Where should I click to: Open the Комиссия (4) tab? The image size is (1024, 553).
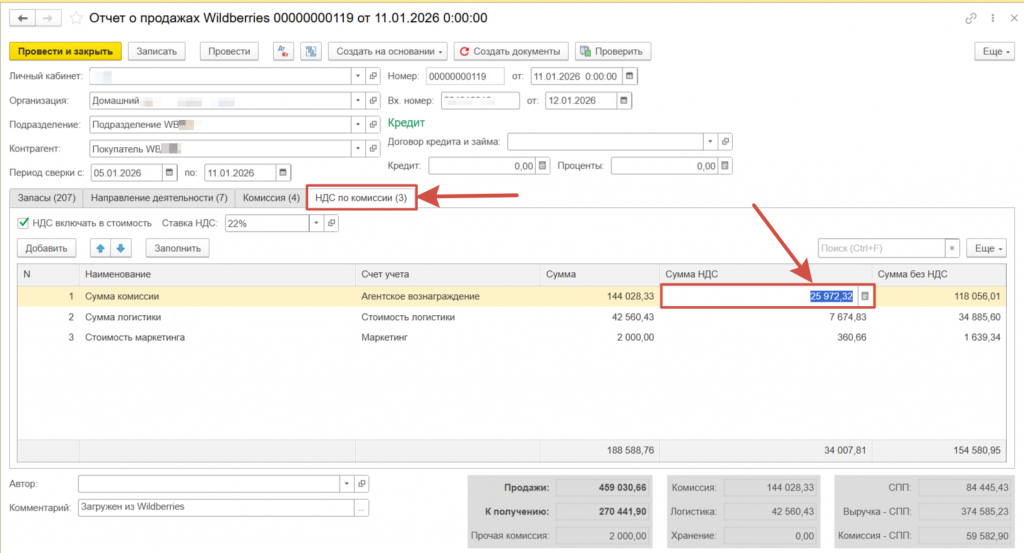270,198
